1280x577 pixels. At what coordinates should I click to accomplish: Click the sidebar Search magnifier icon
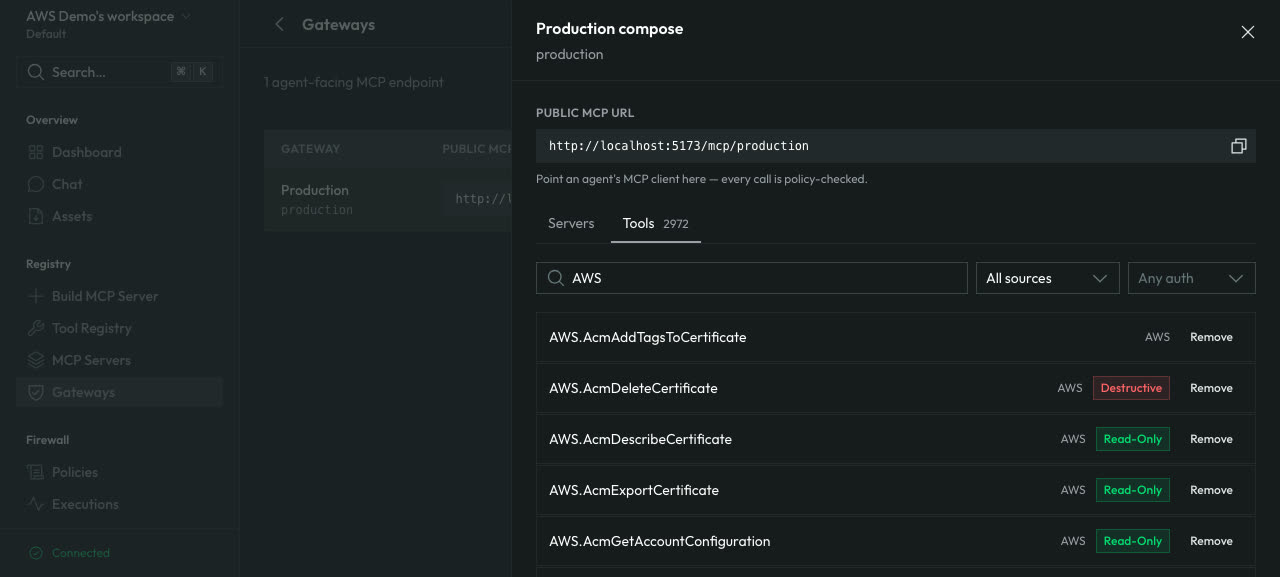pyautogui.click(x=36, y=72)
